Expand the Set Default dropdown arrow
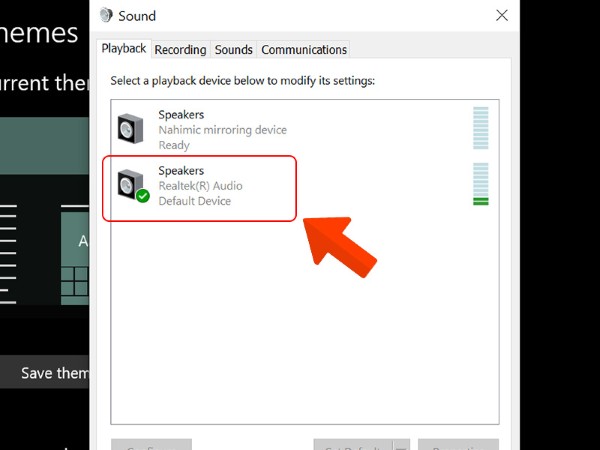 tap(401, 445)
